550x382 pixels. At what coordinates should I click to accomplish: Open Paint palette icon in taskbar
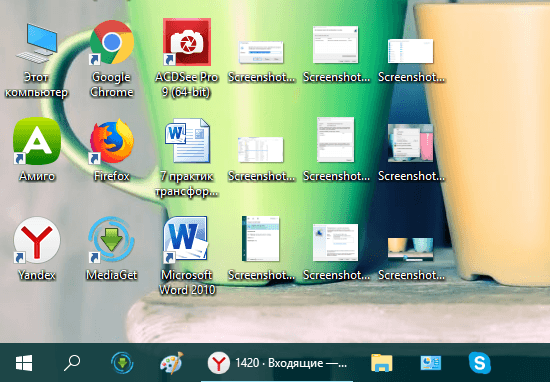(x=172, y=363)
